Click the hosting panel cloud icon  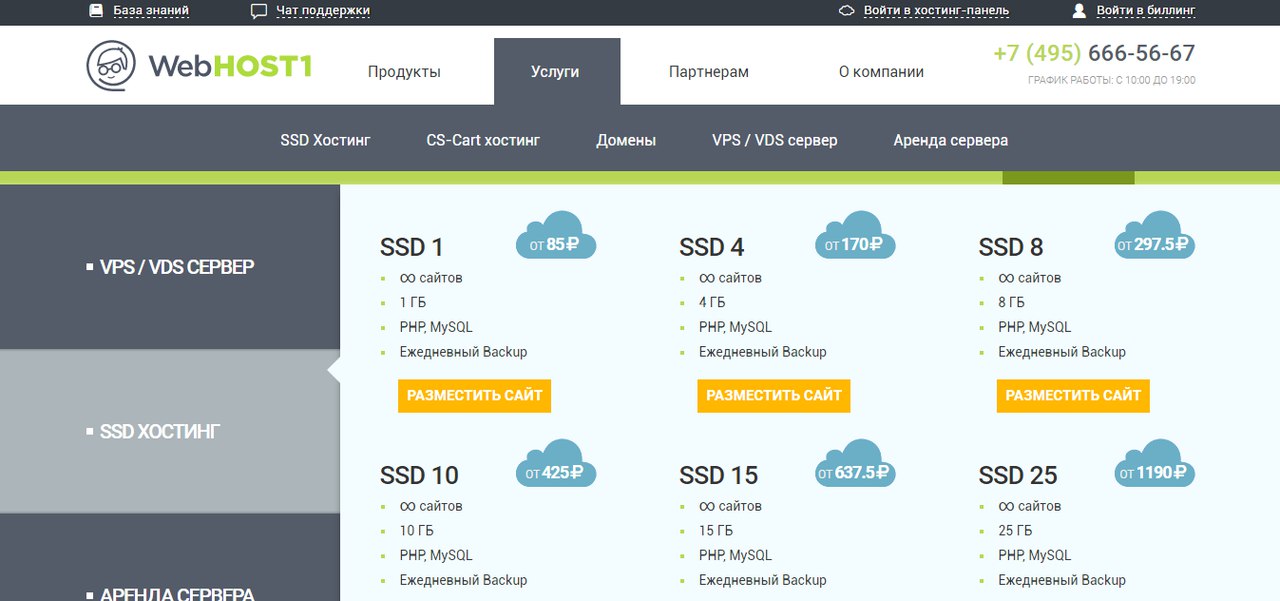[x=846, y=11]
